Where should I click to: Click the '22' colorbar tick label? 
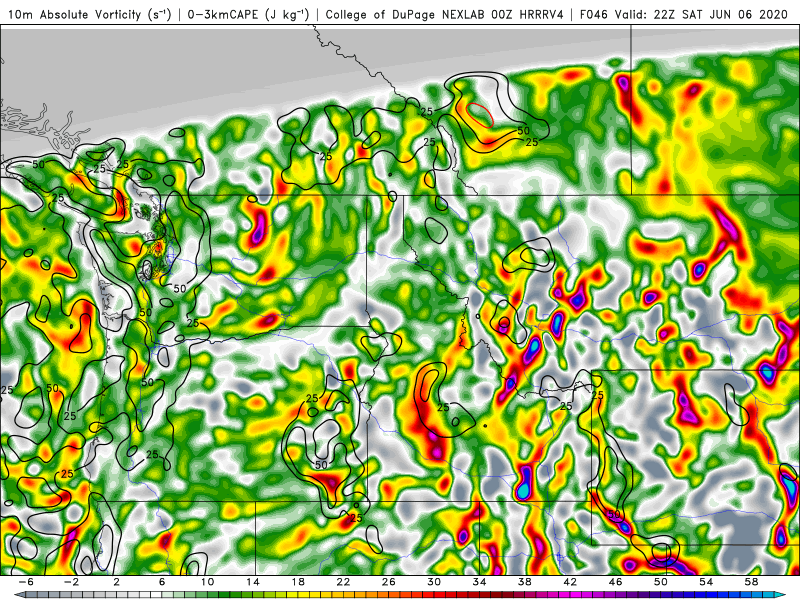coord(343,582)
